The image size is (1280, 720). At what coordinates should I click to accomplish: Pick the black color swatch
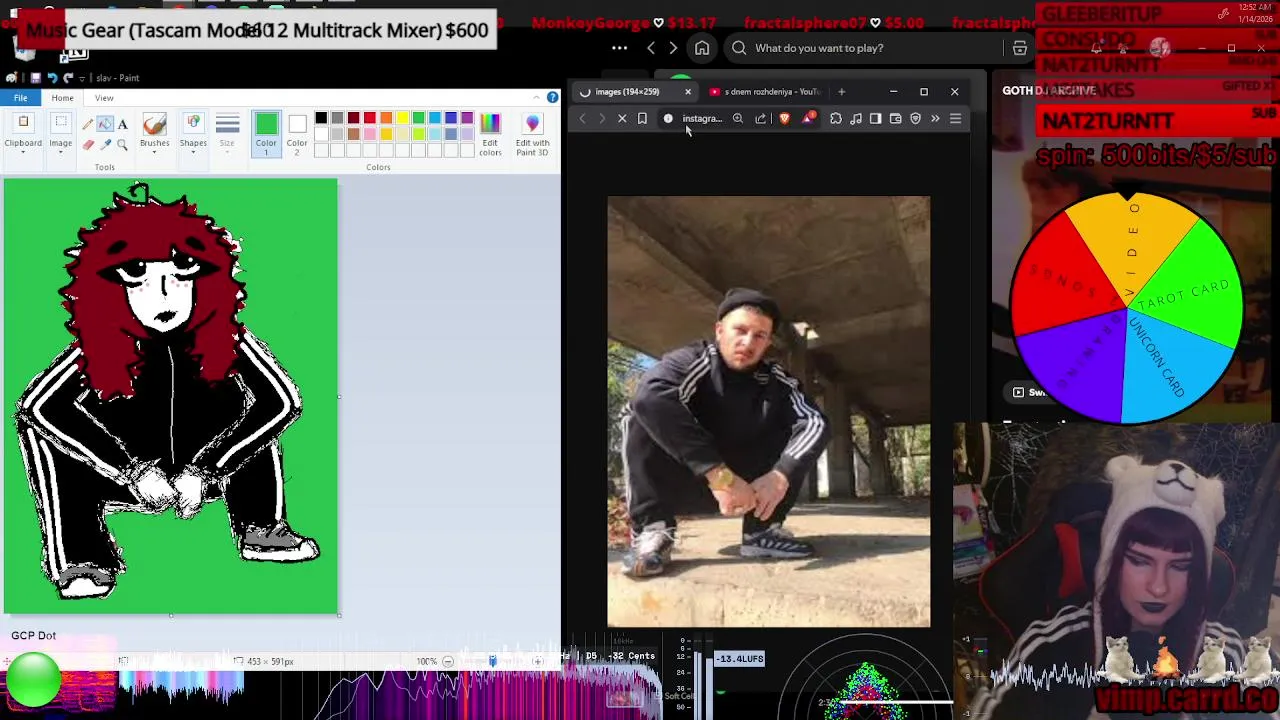321,118
